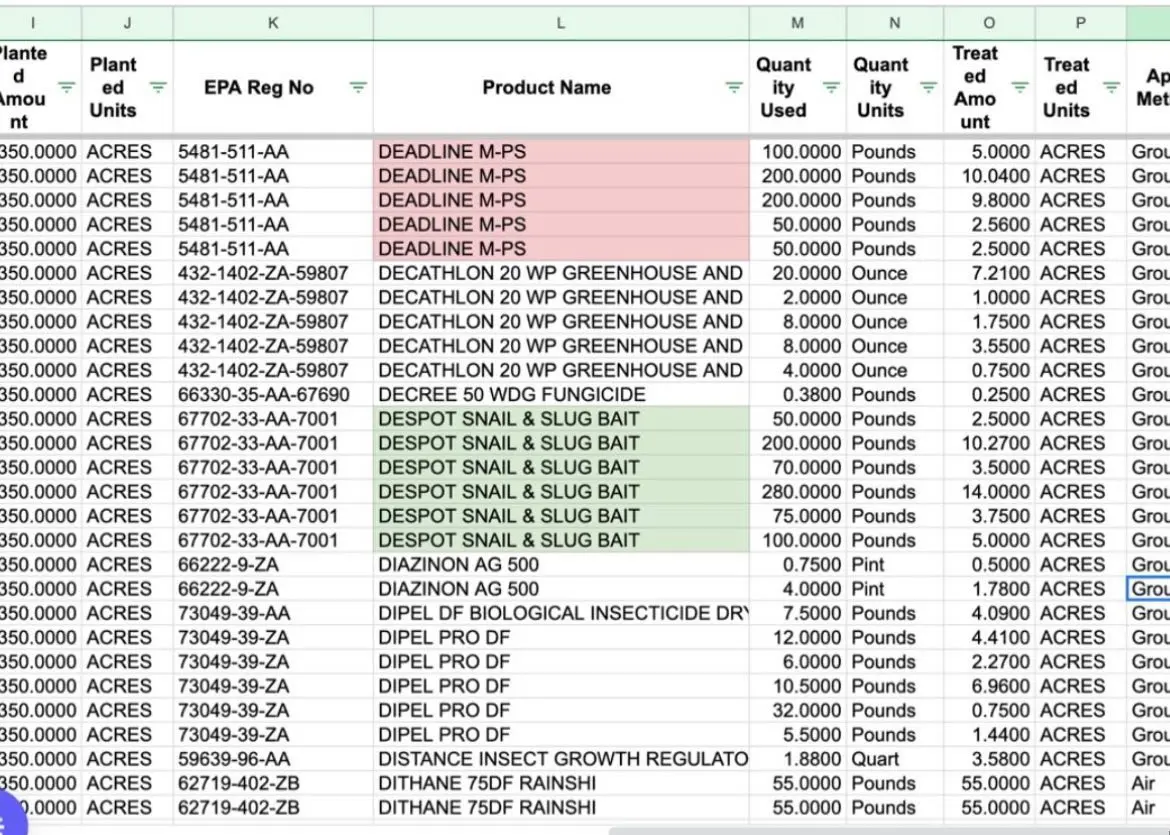This screenshot has width=1170, height=835.
Task: Select treated amount "3.5500" cell
Action: [989, 346]
